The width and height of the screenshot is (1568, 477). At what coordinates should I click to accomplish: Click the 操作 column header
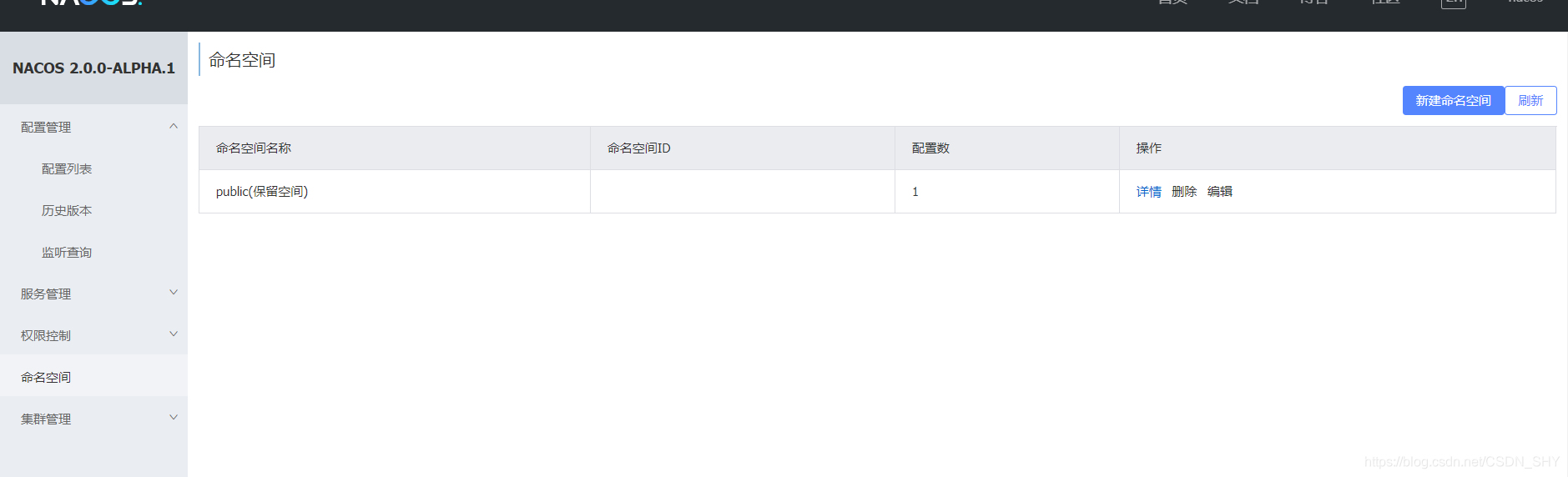1338,148
